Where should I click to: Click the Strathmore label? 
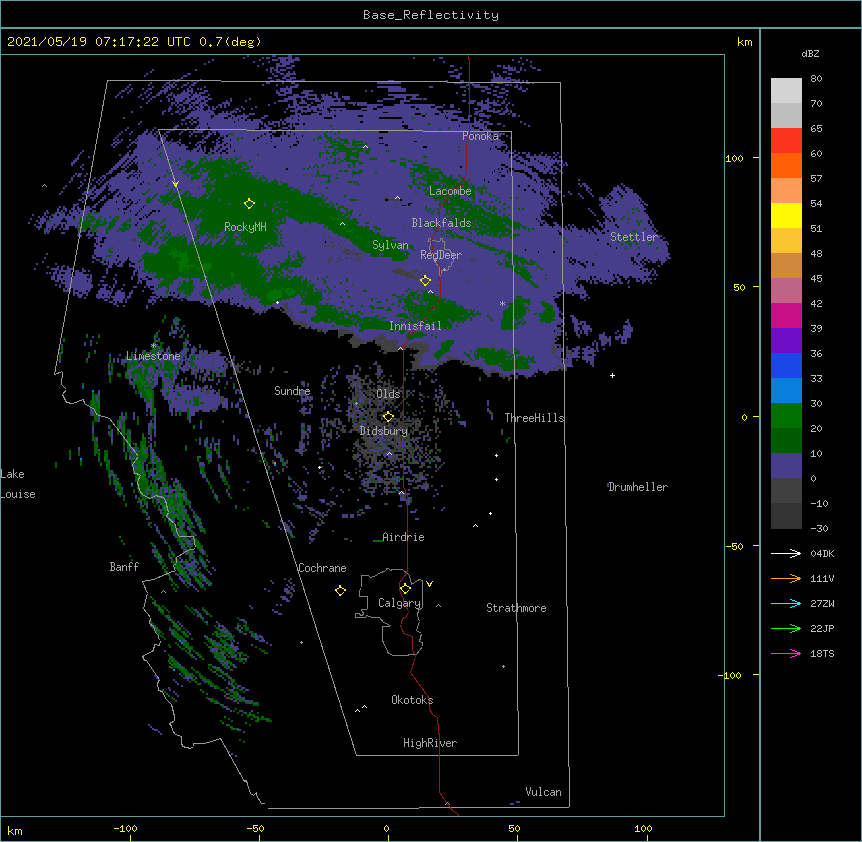pos(516,608)
